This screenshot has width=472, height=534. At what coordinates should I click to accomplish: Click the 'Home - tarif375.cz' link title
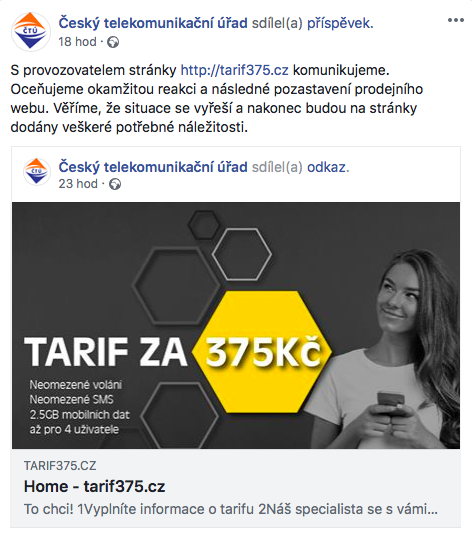tap(94, 486)
